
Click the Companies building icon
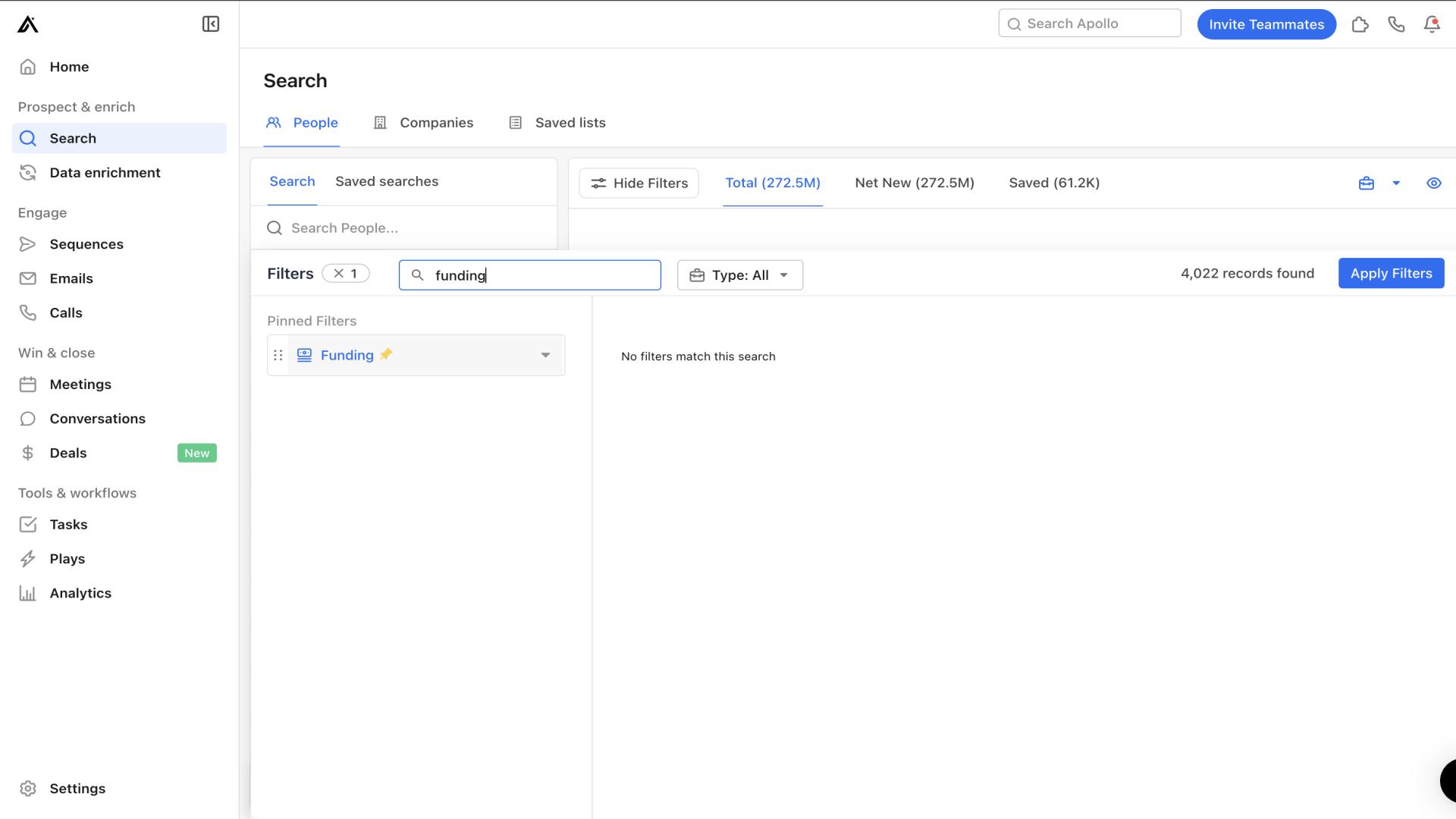381,123
